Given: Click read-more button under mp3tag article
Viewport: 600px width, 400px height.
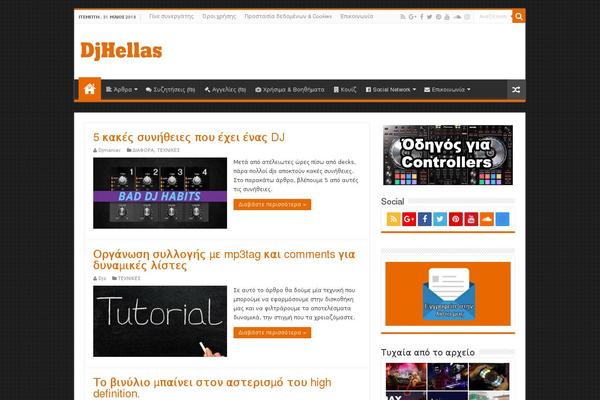Looking at the screenshot, I should click(272, 333).
